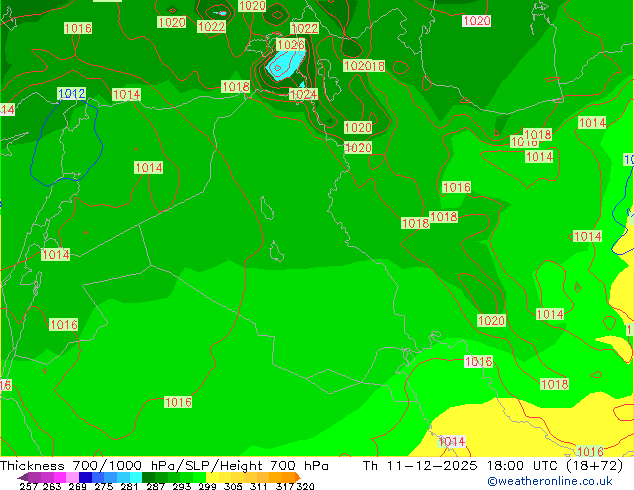Click the legend value 257
Screen dimensions: 634x490
(x=29, y=486)
